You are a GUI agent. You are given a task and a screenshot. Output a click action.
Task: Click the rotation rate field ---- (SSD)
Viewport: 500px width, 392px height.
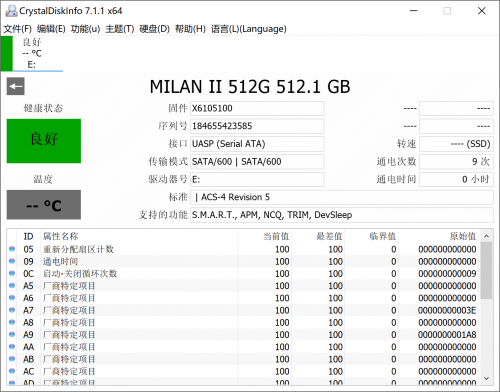(x=456, y=144)
